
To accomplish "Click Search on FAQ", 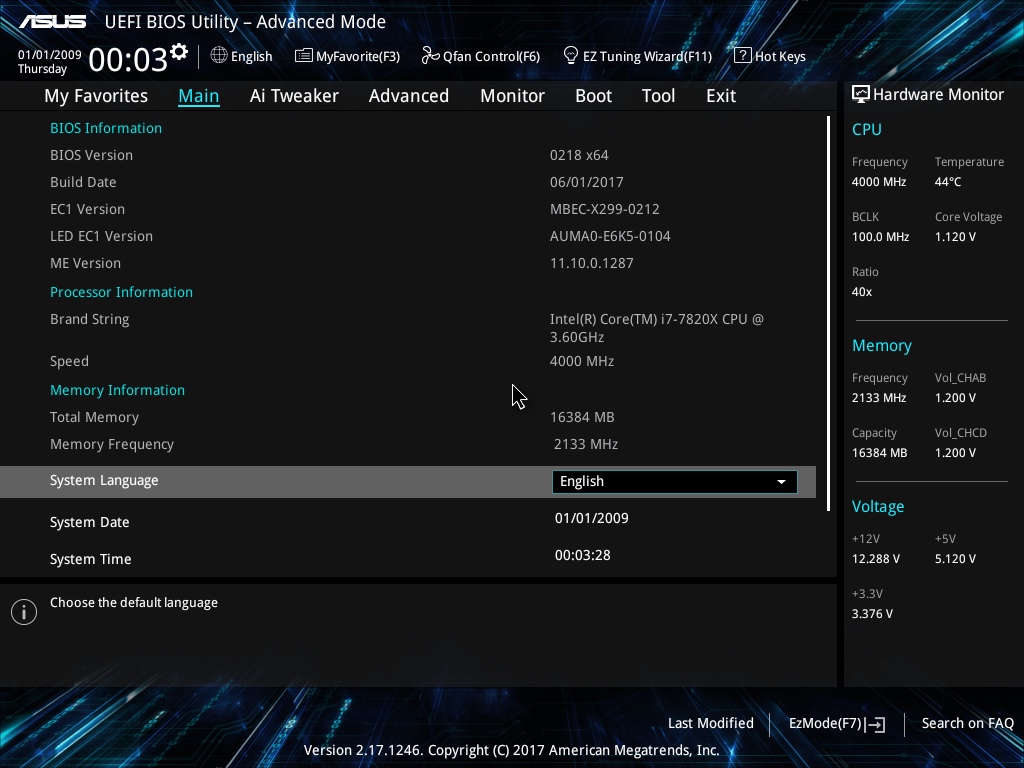I will (x=967, y=724).
